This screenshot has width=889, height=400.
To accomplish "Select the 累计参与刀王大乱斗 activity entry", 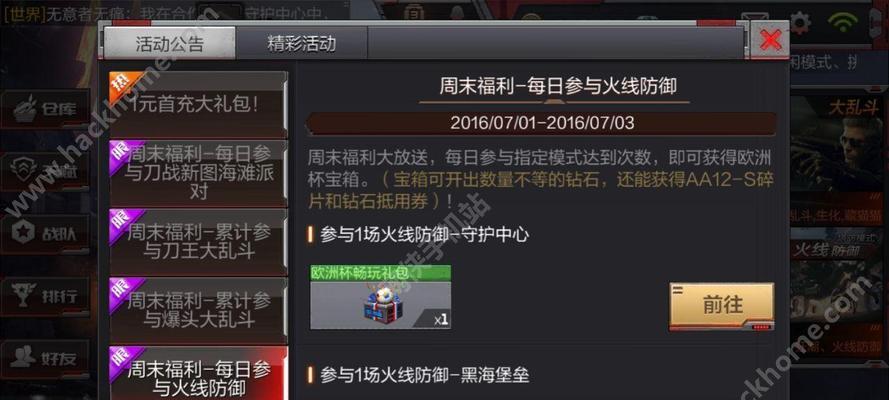I will (198, 242).
